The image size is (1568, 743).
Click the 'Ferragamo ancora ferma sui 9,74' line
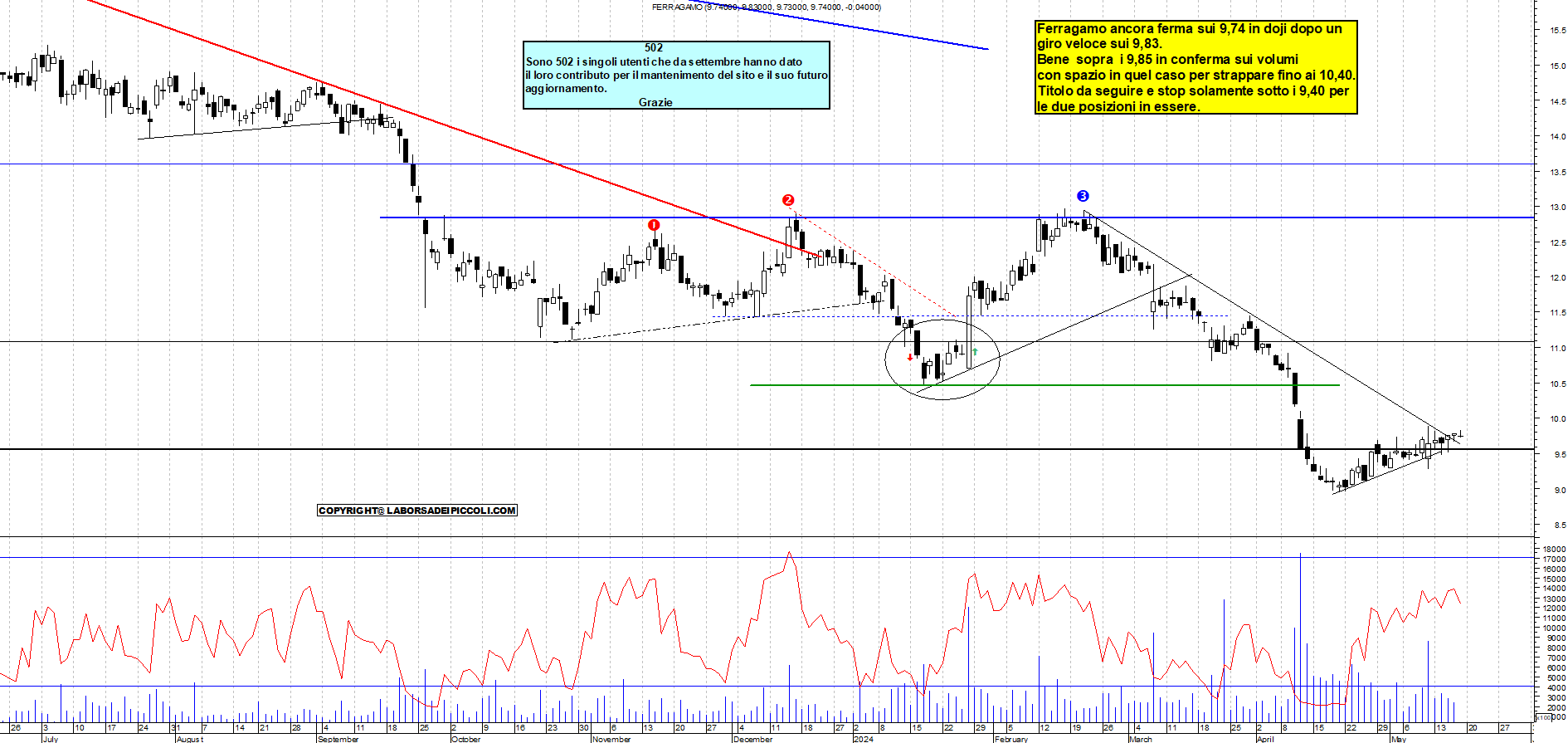point(1189,28)
